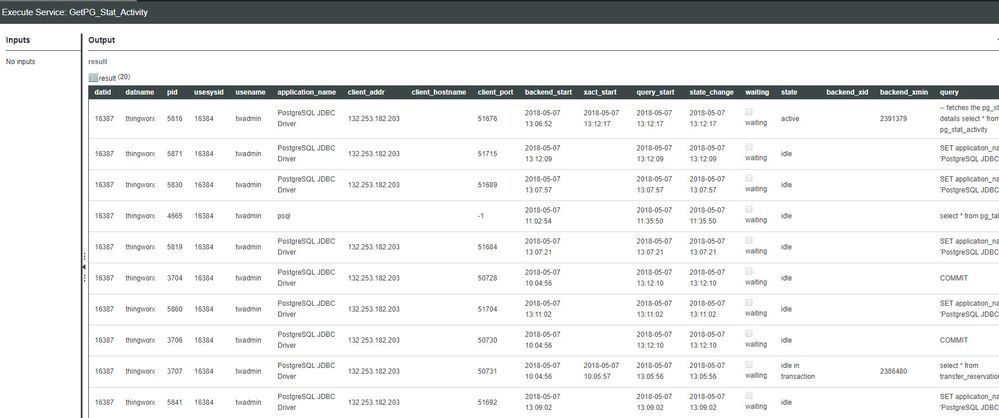Click the usename column header
Image resolution: width=999 pixels, height=418 pixels.
click(250, 92)
